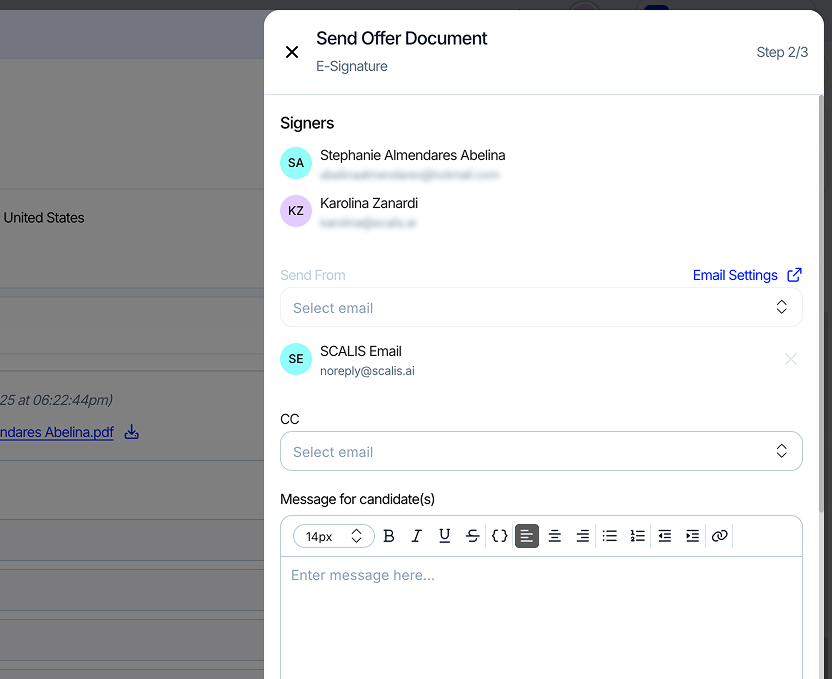Image resolution: width=832 pixels, height=679 pixels.
Task: Insert a variable with curly braces icon
Action: pos(500,536)
